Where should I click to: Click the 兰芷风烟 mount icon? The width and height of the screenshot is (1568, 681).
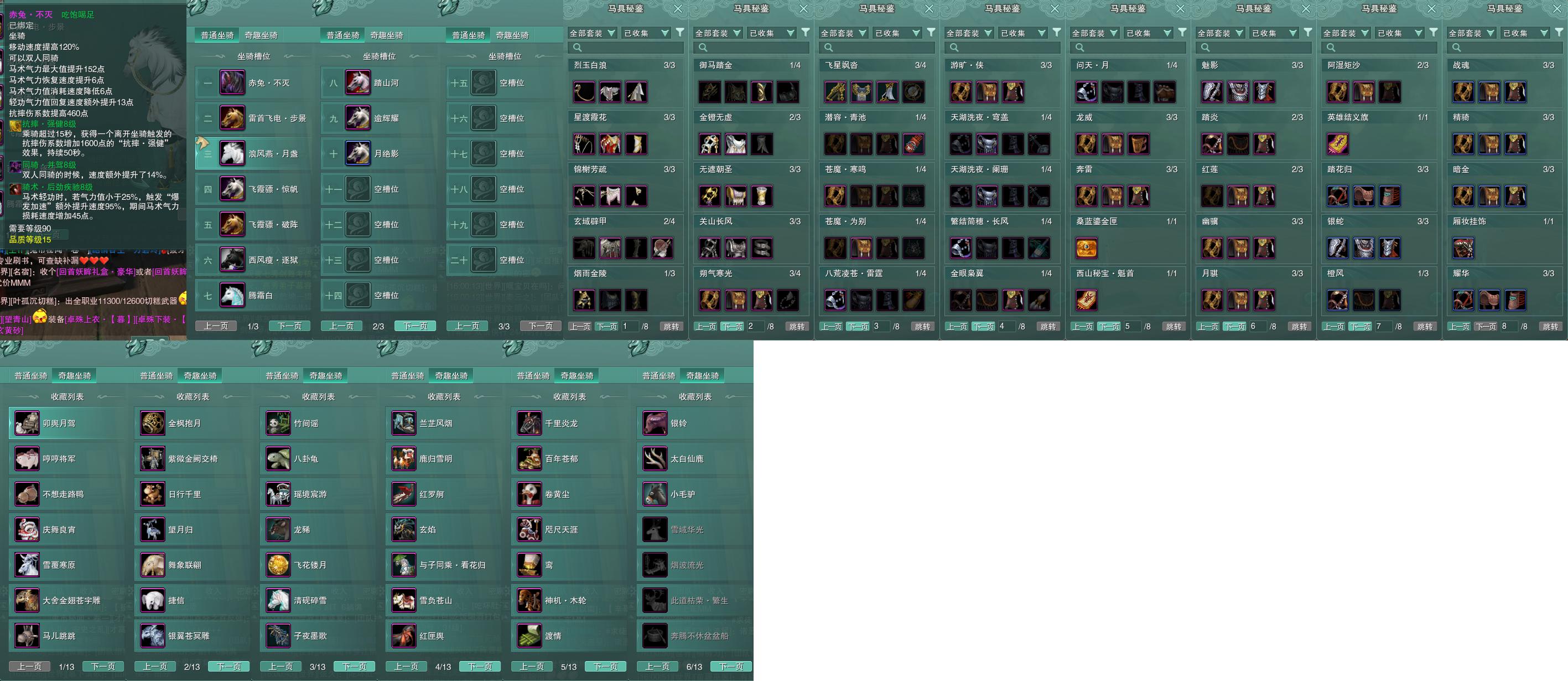coord(403,424)
